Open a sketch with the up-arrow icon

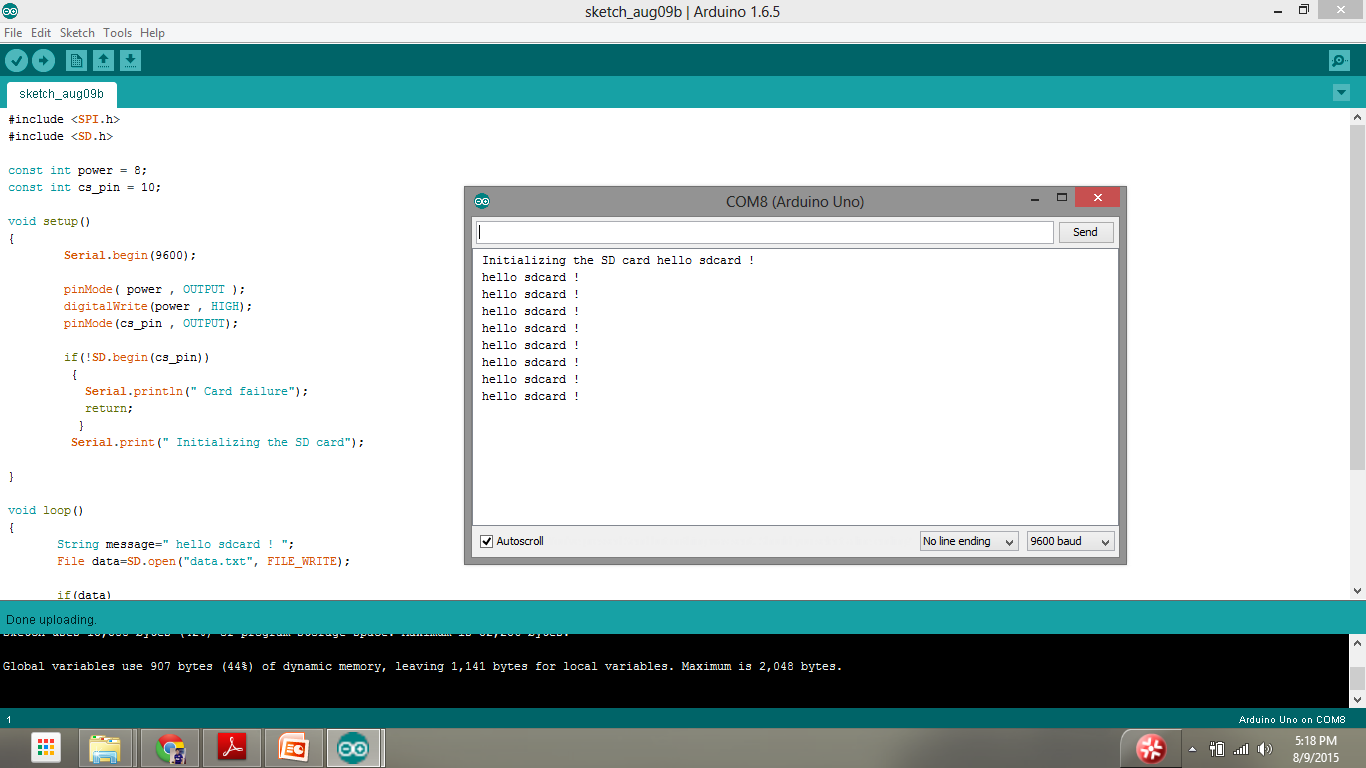point(103,60)
